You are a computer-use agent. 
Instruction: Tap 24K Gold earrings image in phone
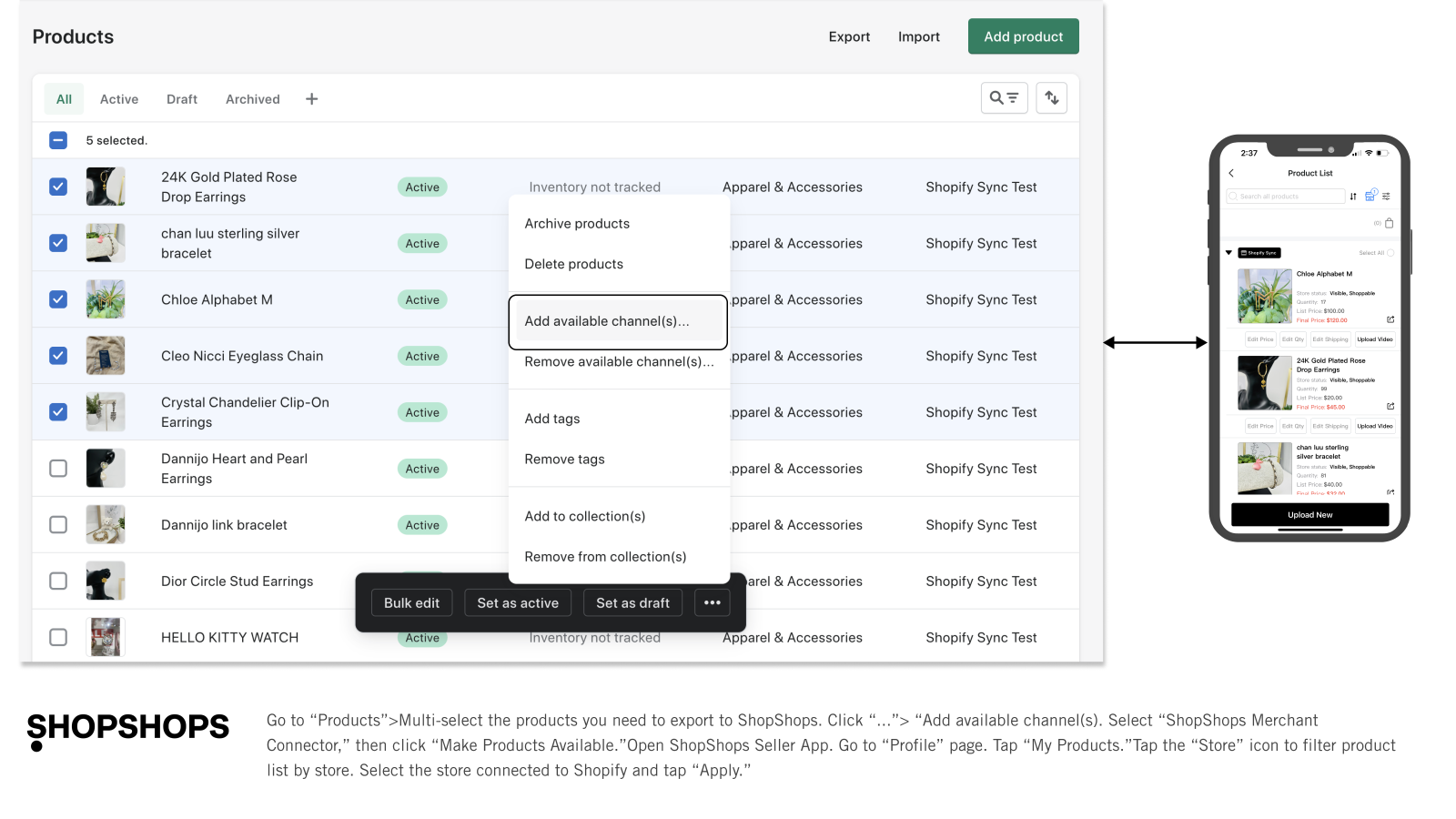click(1265, 383)
